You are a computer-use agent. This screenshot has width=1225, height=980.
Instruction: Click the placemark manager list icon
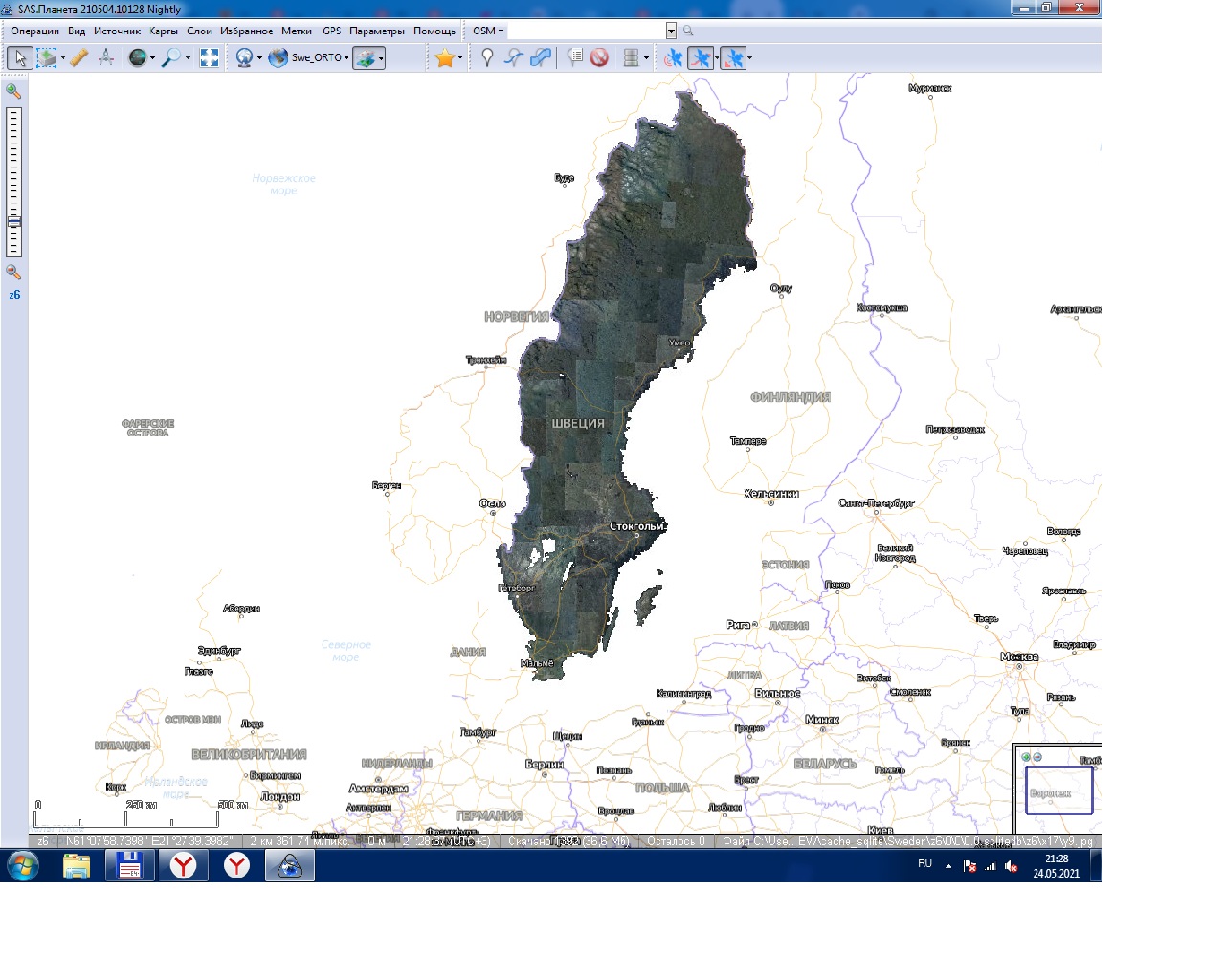[574, 58]
